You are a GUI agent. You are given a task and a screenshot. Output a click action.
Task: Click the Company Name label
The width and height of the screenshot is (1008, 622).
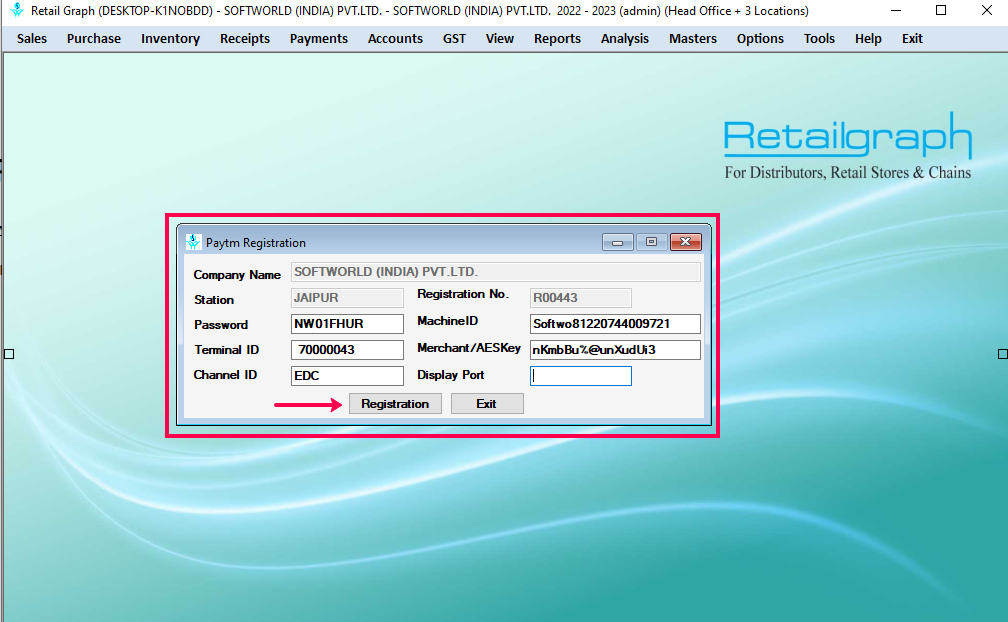point(237,274)
